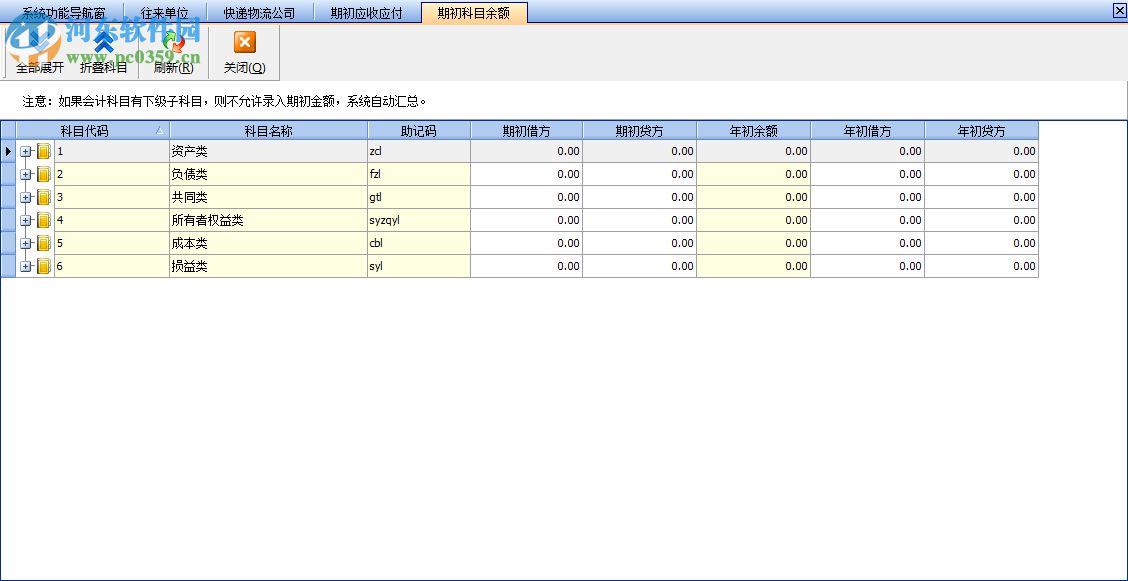Click the sort arrow in 科目代码 header
This screenshot has height=581, width=1128.
click(160, 131)
